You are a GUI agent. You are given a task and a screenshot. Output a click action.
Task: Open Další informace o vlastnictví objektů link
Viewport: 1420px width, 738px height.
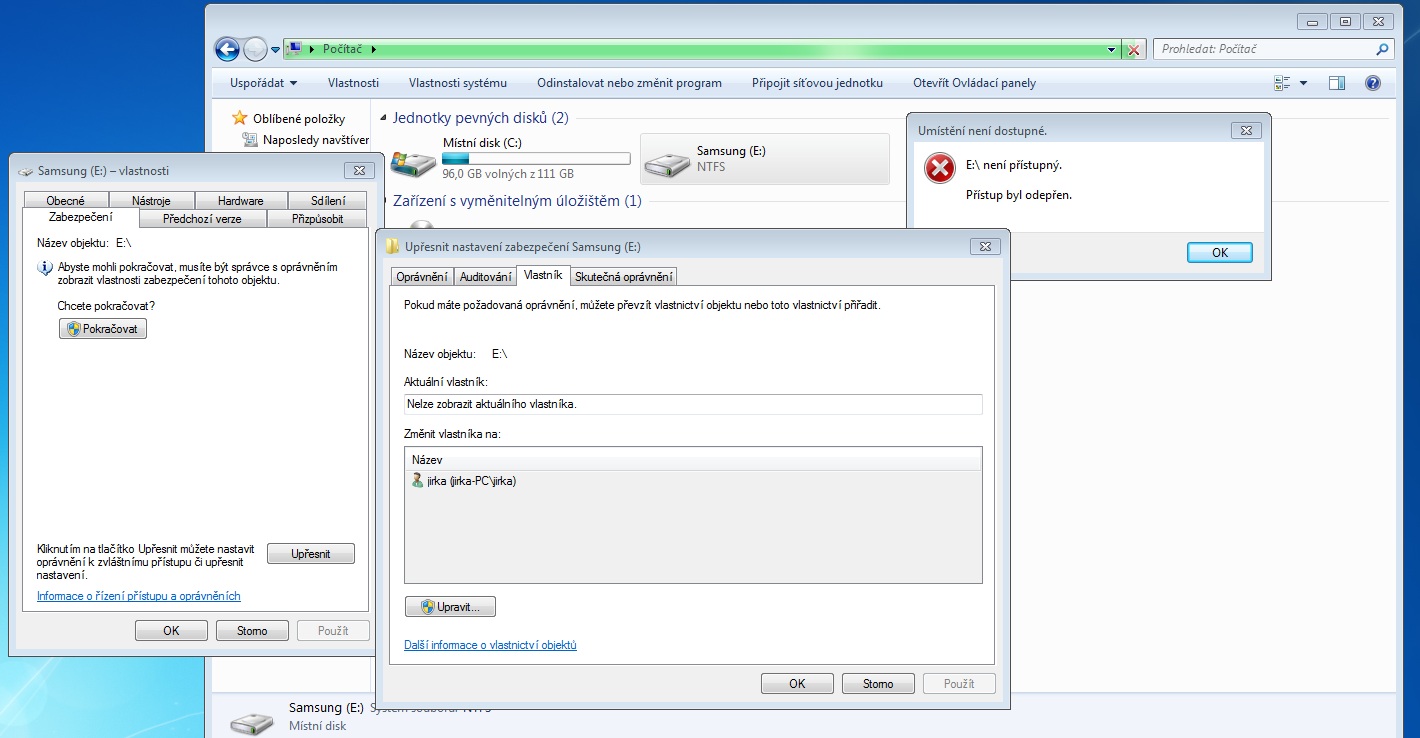[x=490, y=645]
